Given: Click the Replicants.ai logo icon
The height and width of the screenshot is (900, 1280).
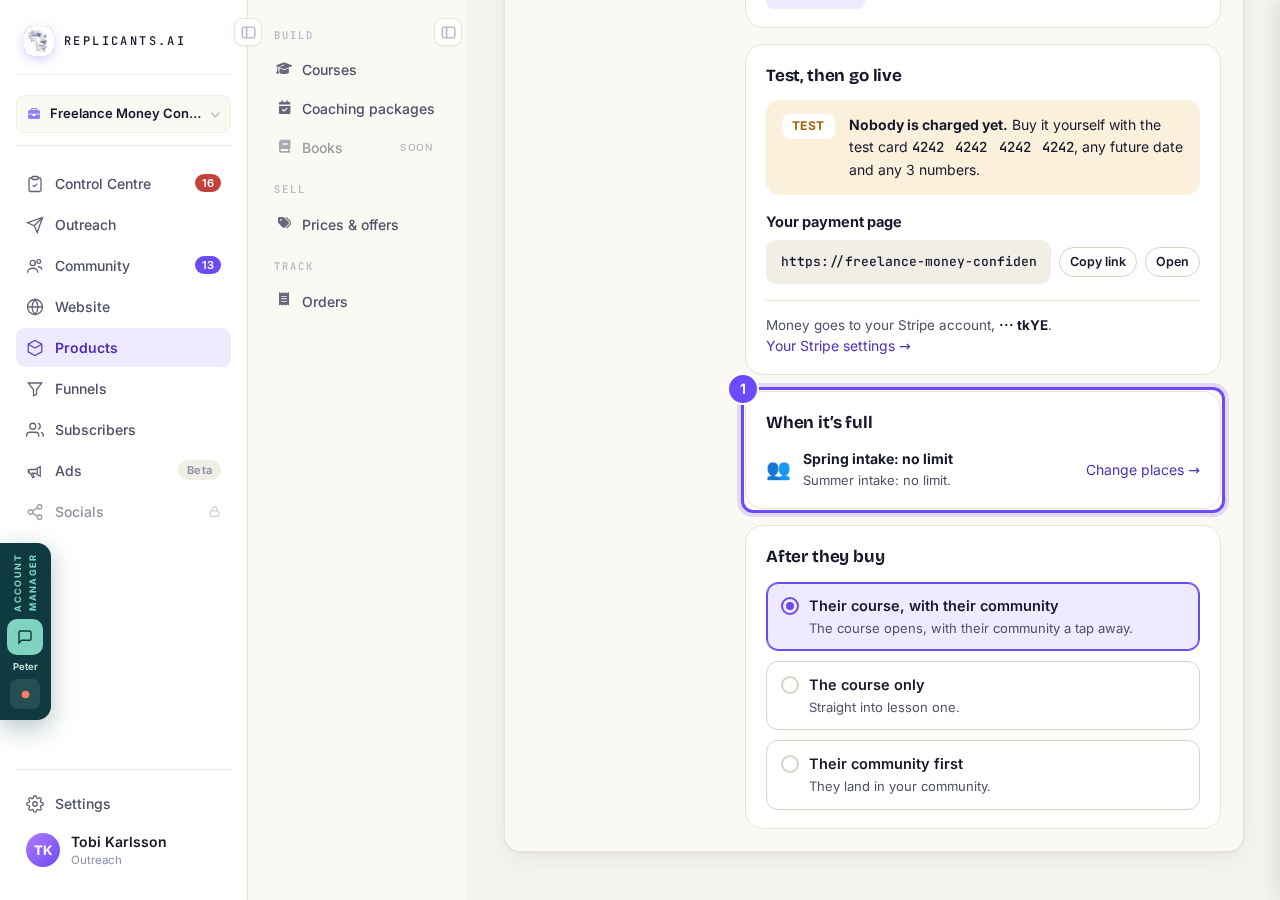Looking at the screenshot, I should (x=39, y=41).
